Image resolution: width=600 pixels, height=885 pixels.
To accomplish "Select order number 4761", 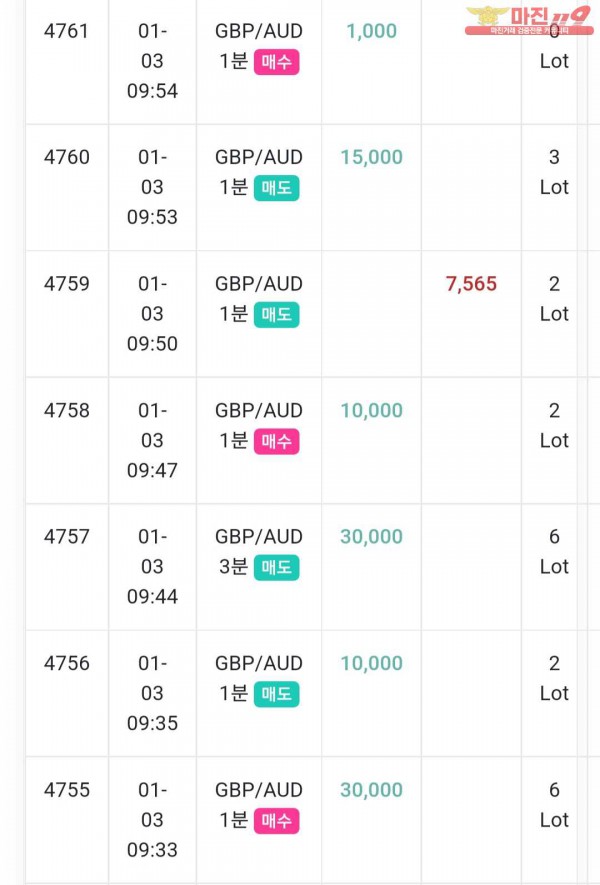I will point(67,31).
